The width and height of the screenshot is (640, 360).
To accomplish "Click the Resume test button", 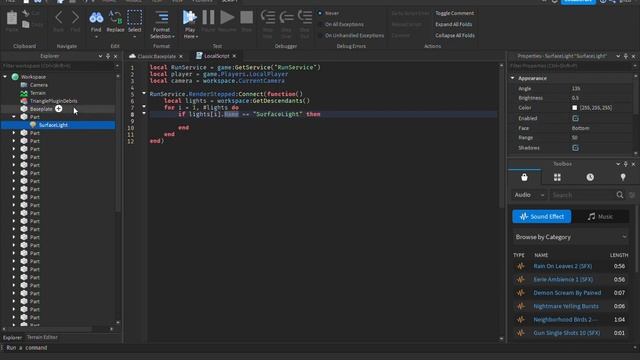I will [227, 17].
